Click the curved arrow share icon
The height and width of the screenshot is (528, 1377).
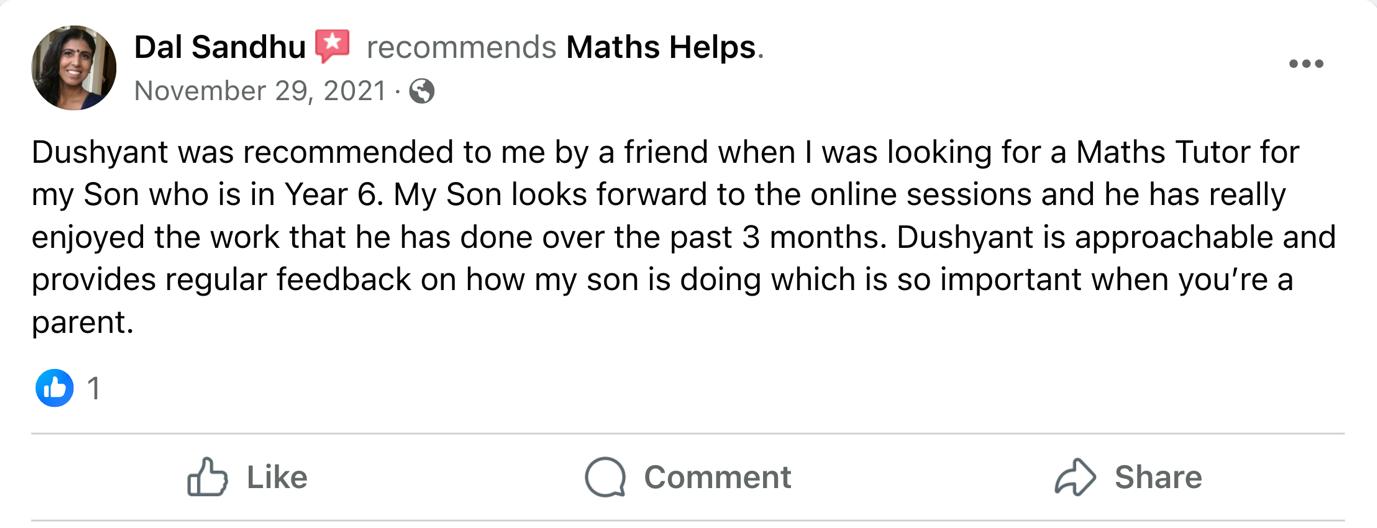[1076, 477]
